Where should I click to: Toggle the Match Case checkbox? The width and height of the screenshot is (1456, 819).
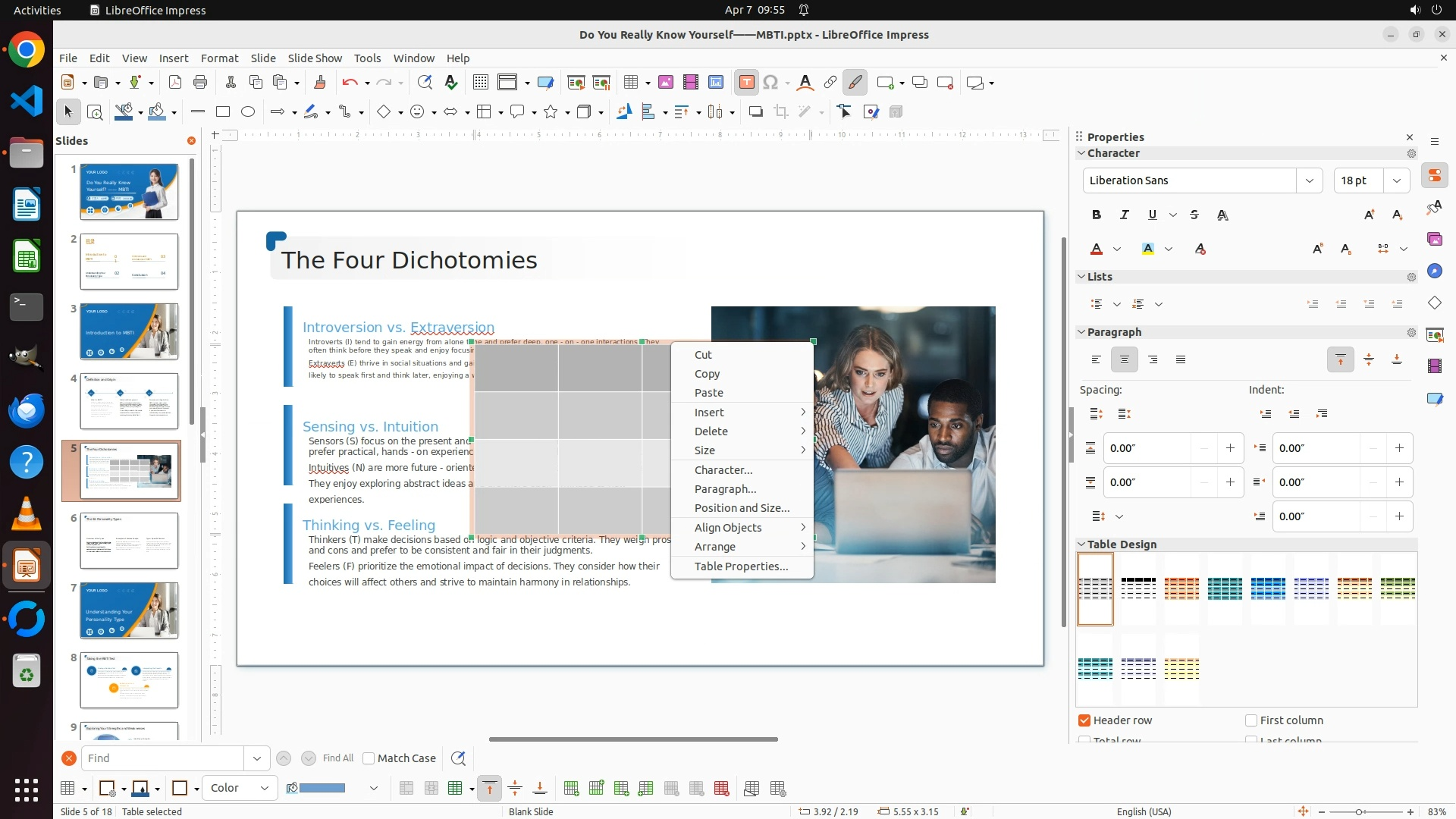(x=369, y=758)
